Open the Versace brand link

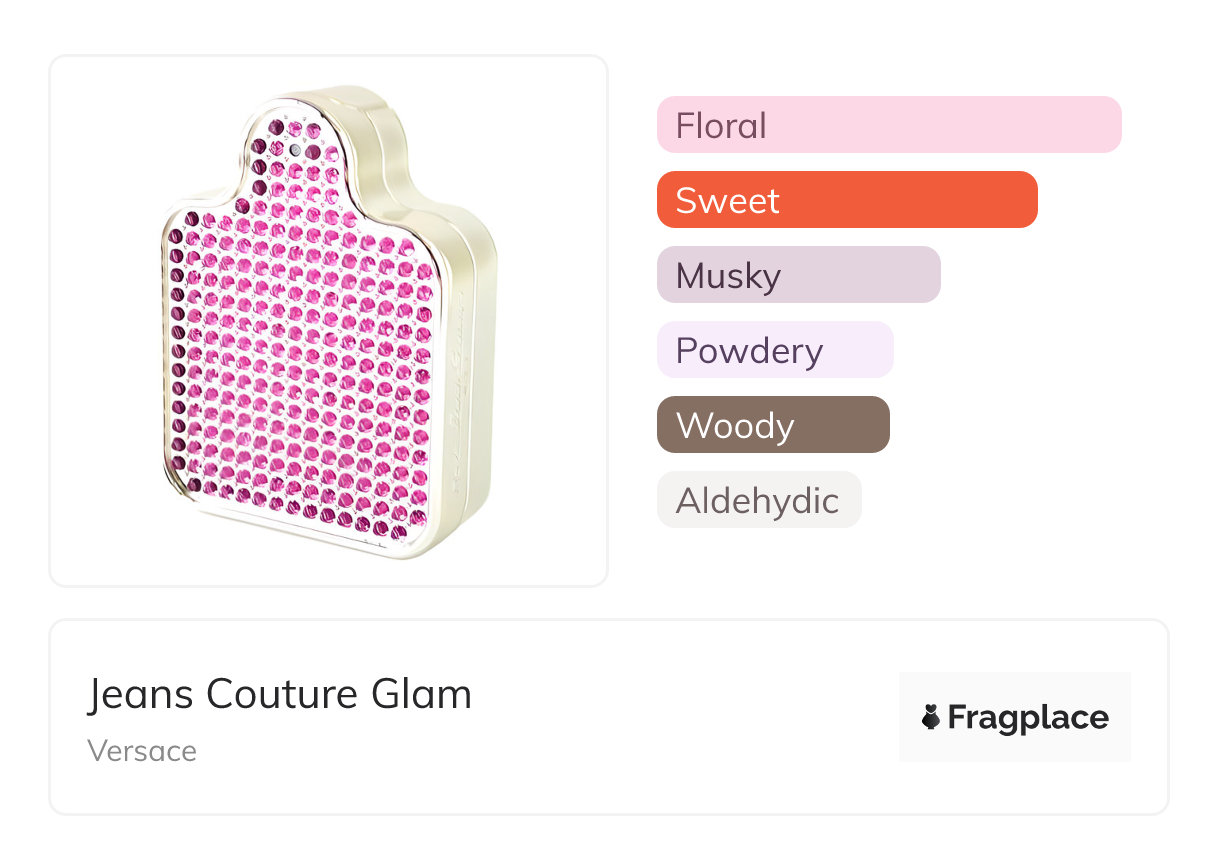point(142,751)
